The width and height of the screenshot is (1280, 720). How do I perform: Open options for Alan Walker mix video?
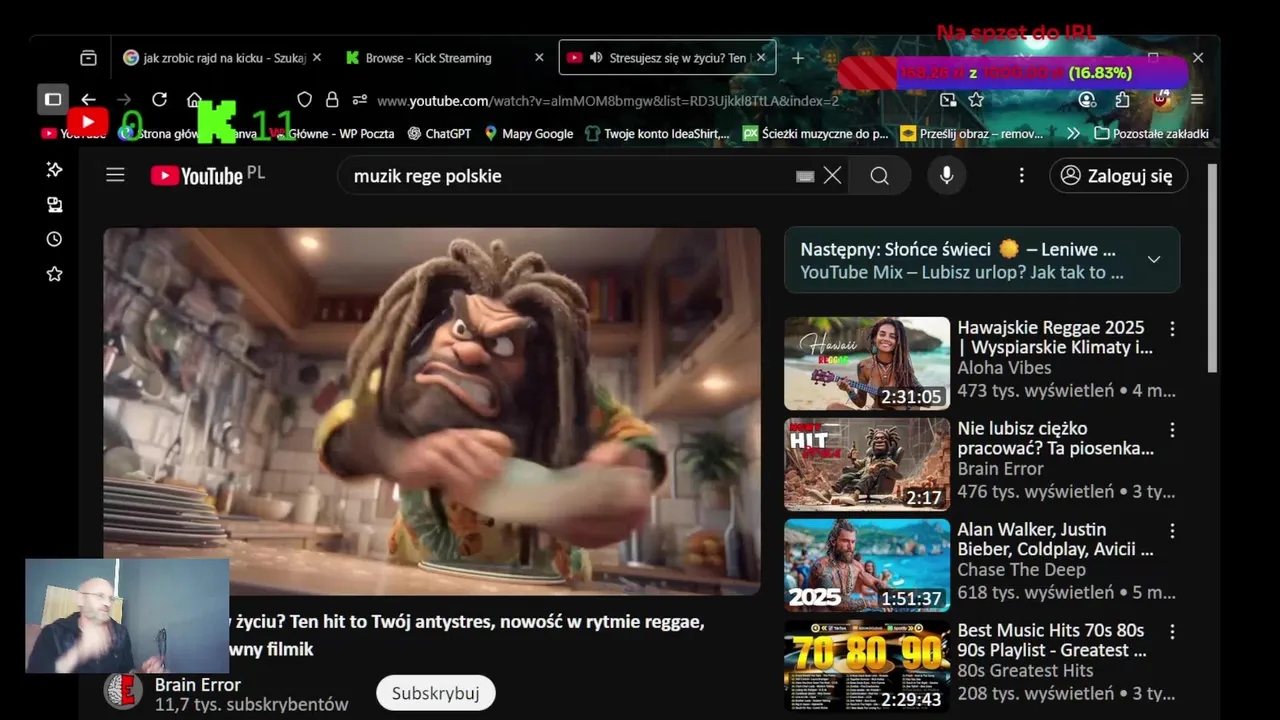click(1172, 530)
